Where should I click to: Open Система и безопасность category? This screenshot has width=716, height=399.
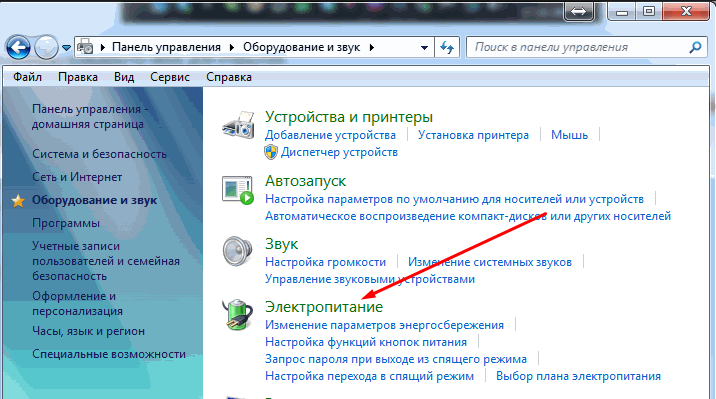tap(99, 154)
